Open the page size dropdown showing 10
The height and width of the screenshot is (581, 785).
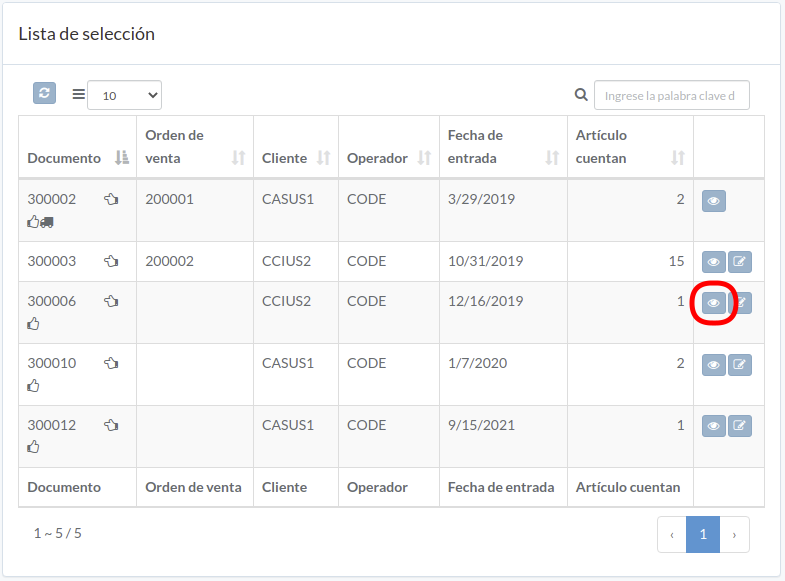[125, 95]
